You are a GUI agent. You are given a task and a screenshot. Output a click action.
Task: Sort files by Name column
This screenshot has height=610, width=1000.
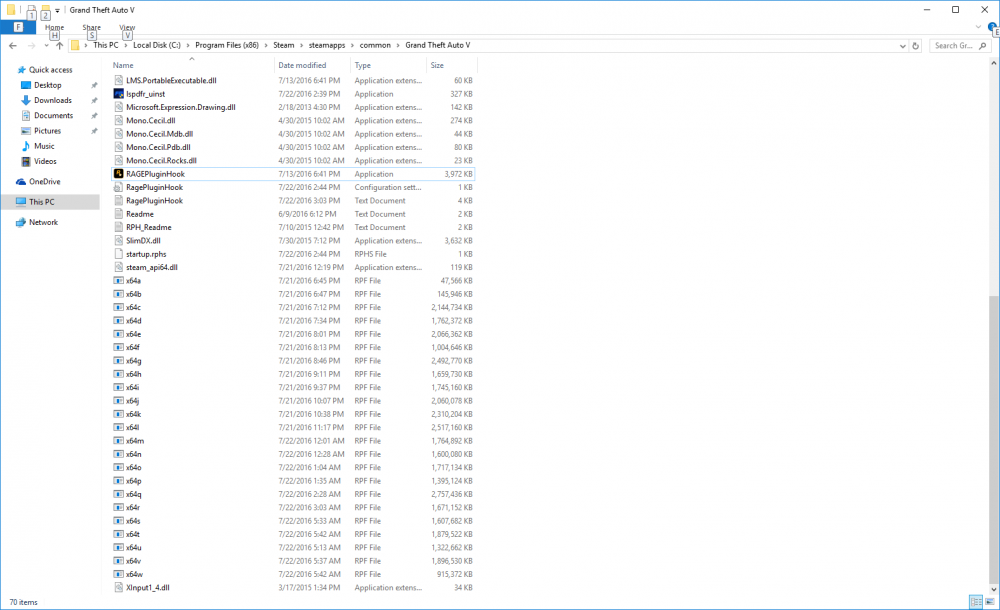123,65
